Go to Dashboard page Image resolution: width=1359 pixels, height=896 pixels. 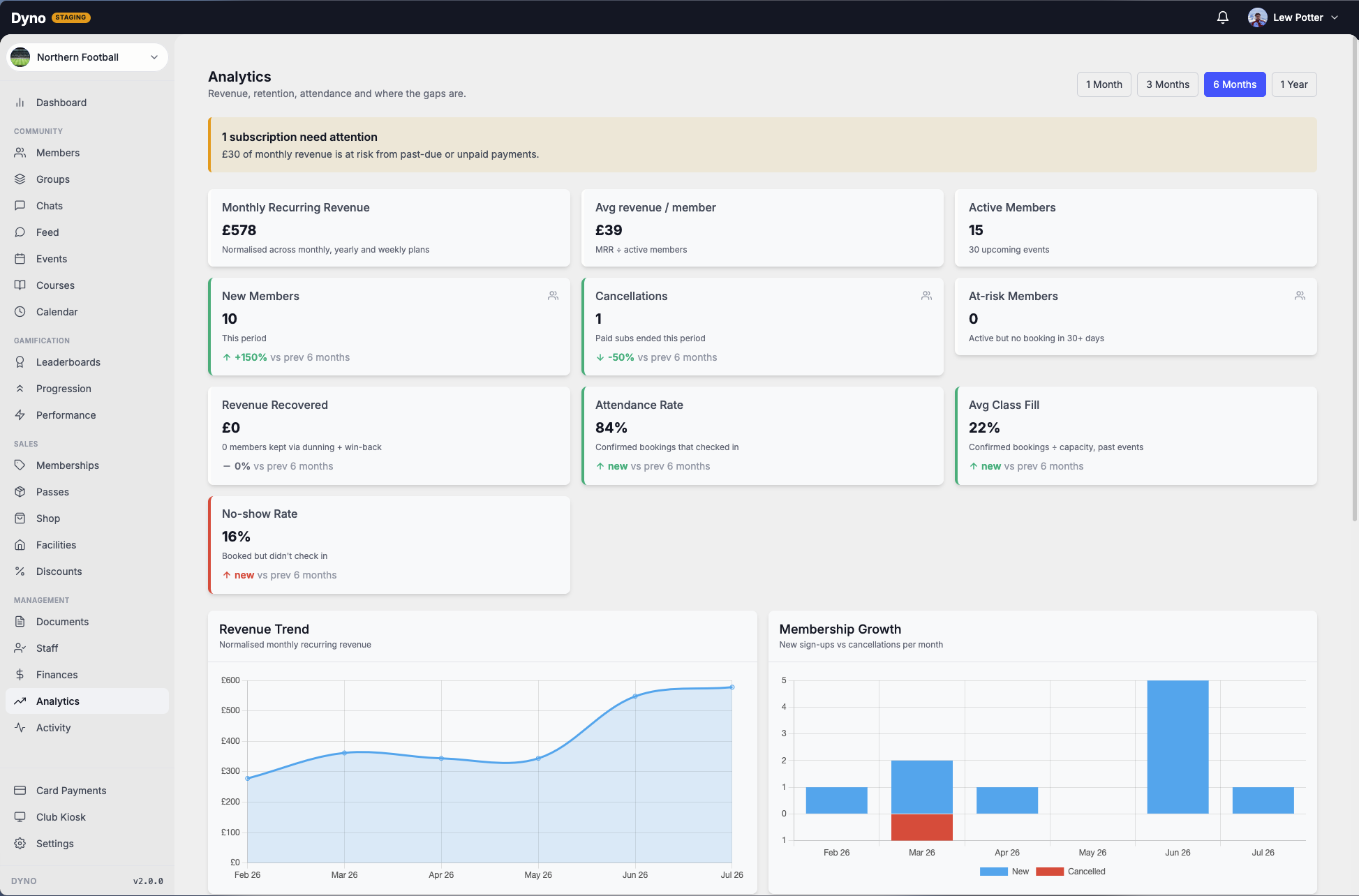[x=87, y=103]
